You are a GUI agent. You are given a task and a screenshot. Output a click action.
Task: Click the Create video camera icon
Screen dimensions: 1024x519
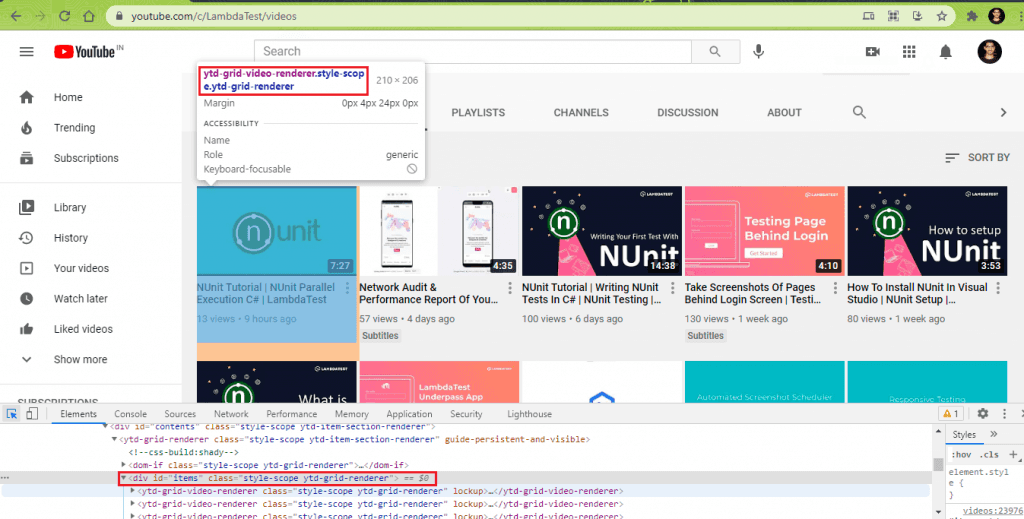click(x=872, y=52)
